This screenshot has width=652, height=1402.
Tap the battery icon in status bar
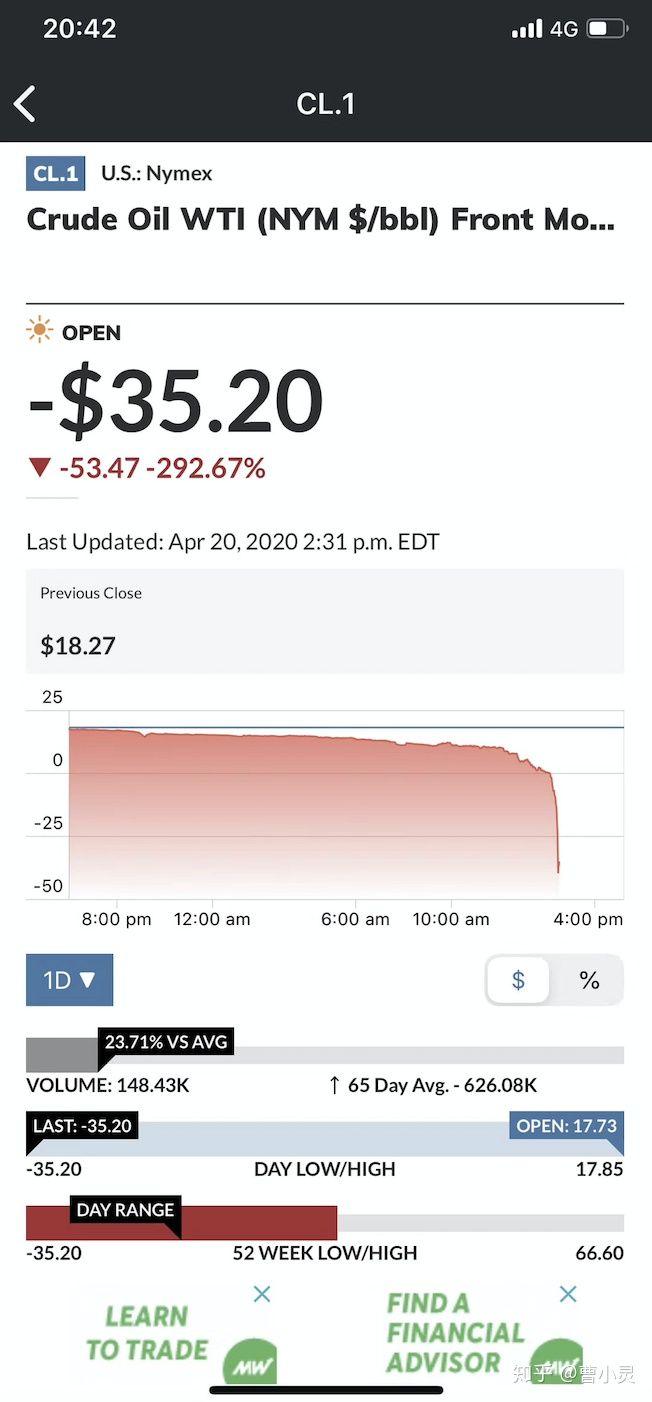point(606,28)
